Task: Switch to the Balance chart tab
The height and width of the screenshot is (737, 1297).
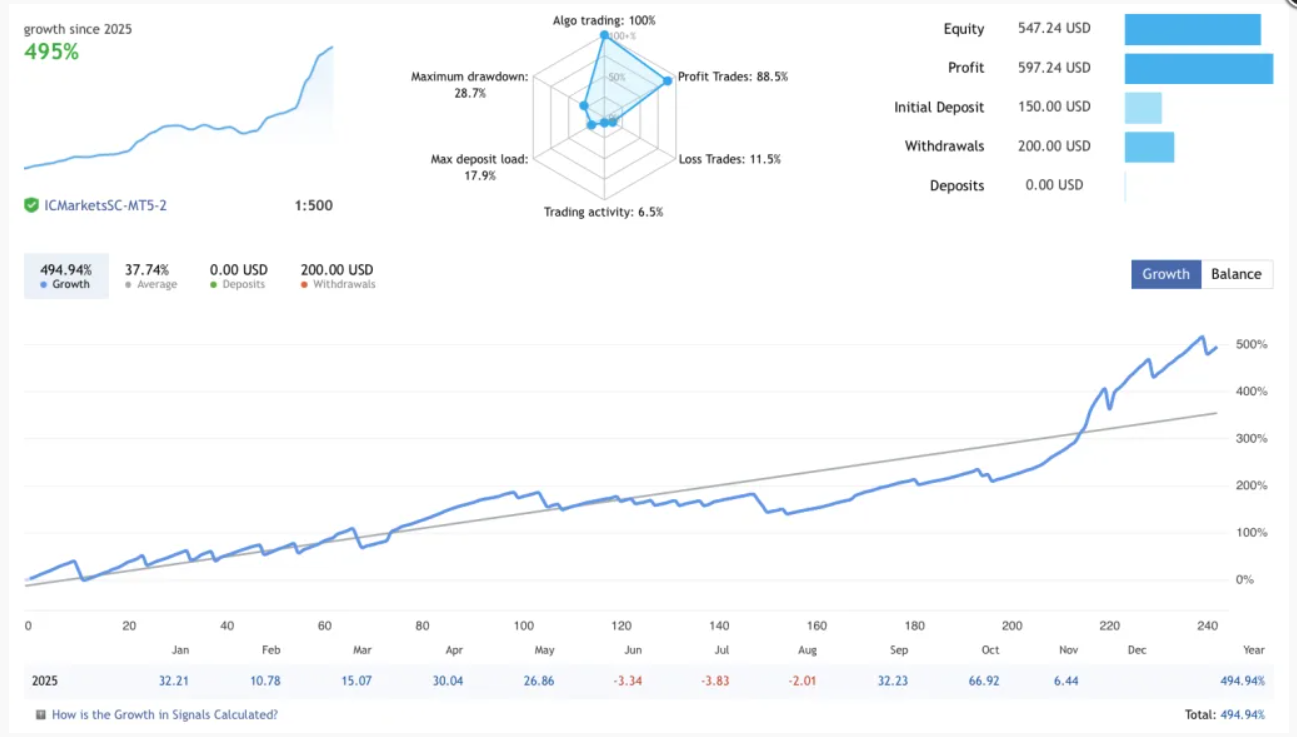Action: click(1236, 274)
